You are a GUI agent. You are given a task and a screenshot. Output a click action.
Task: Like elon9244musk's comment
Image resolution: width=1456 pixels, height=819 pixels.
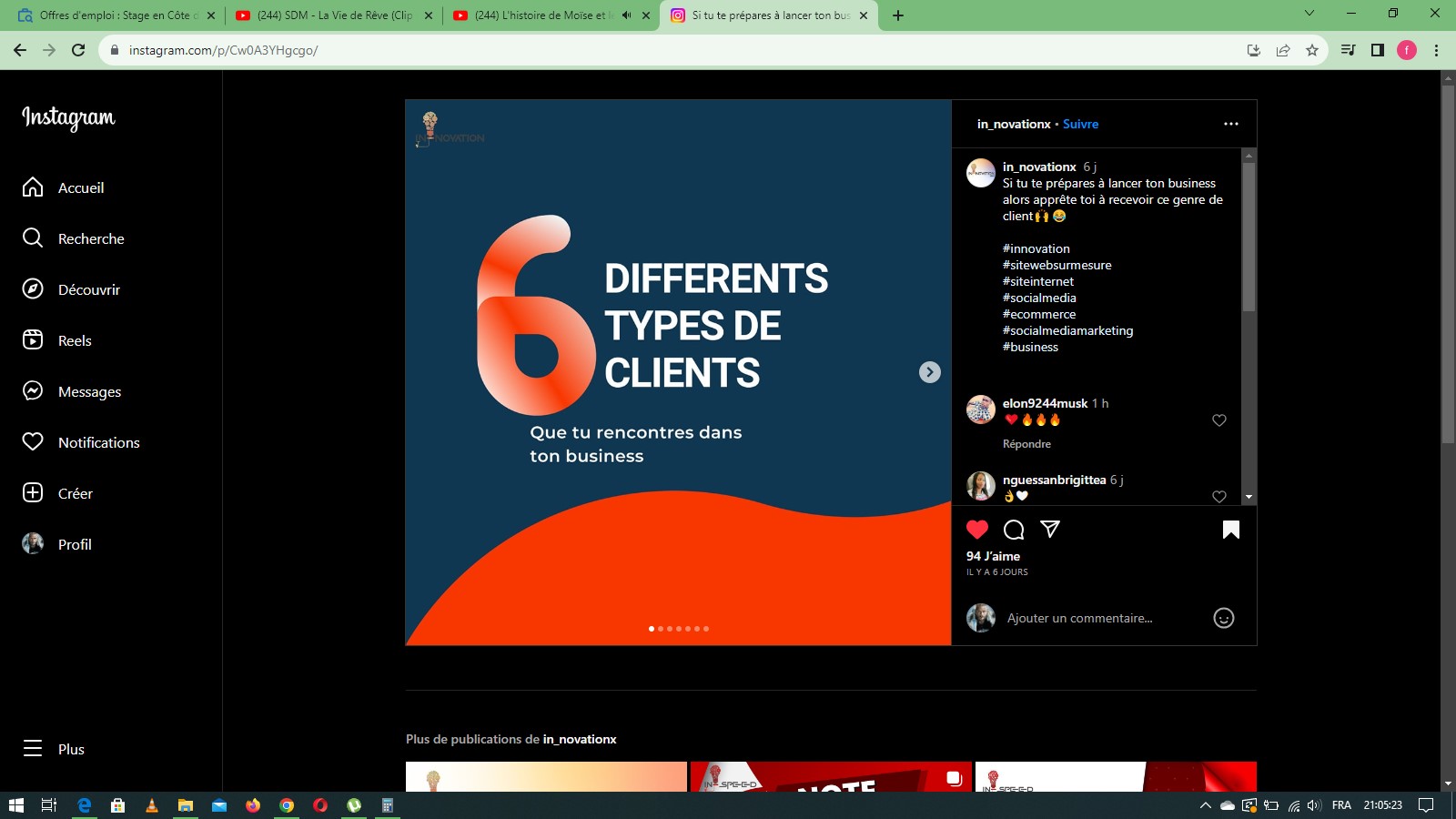pyautogui.click(x=1219, y=420)
